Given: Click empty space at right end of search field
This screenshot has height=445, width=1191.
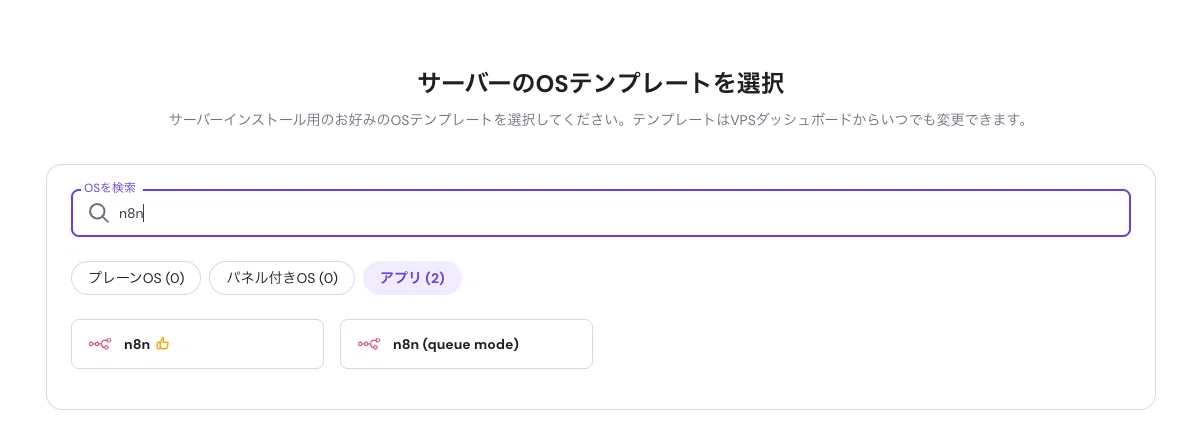Looking at the screenshot, I should (1063, 213).
